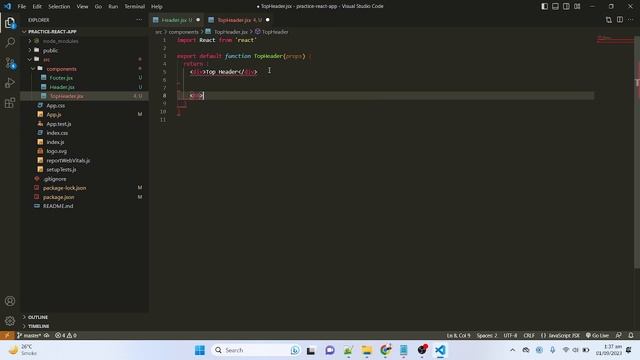The width and height of the screenshot is (640, 360).
Task: Open App.js file
Action: pos(53,115)
